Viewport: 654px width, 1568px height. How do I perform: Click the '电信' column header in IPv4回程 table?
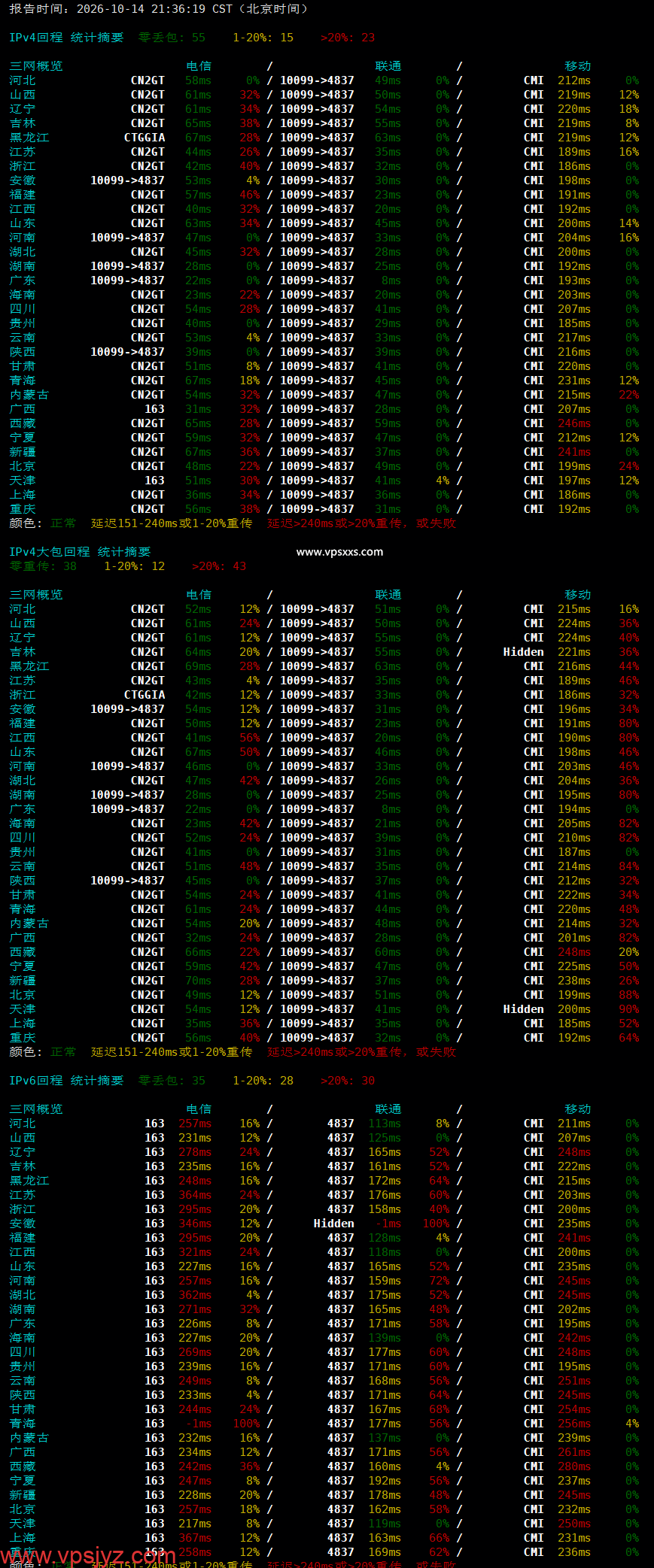tap(199, 66)
